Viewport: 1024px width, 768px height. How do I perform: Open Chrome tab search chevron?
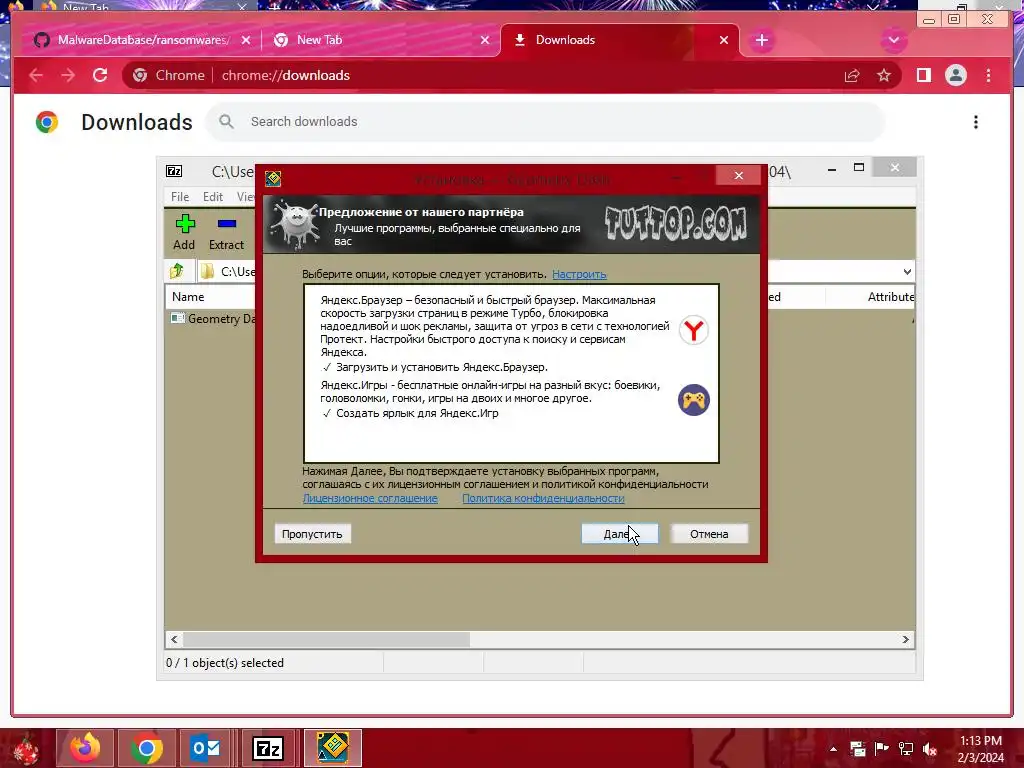pyautogui.click(x=893, y=40)
